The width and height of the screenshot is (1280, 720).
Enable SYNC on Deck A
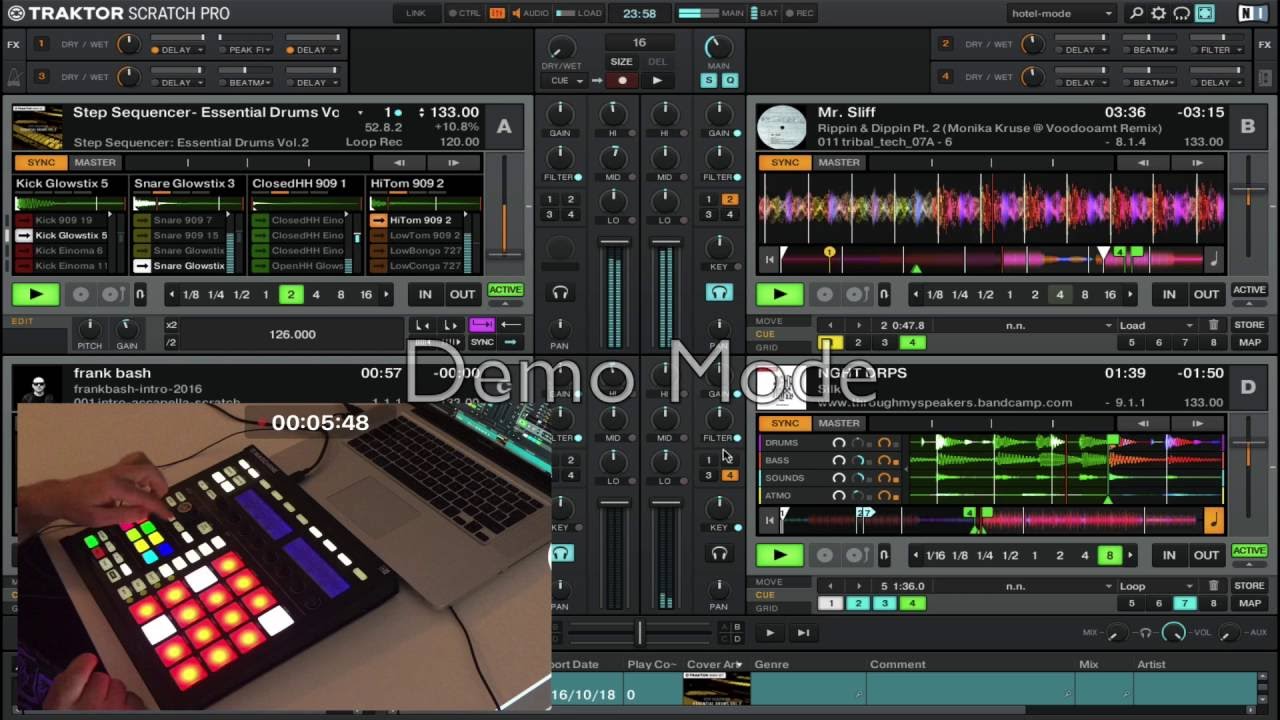tap(41, 162)
